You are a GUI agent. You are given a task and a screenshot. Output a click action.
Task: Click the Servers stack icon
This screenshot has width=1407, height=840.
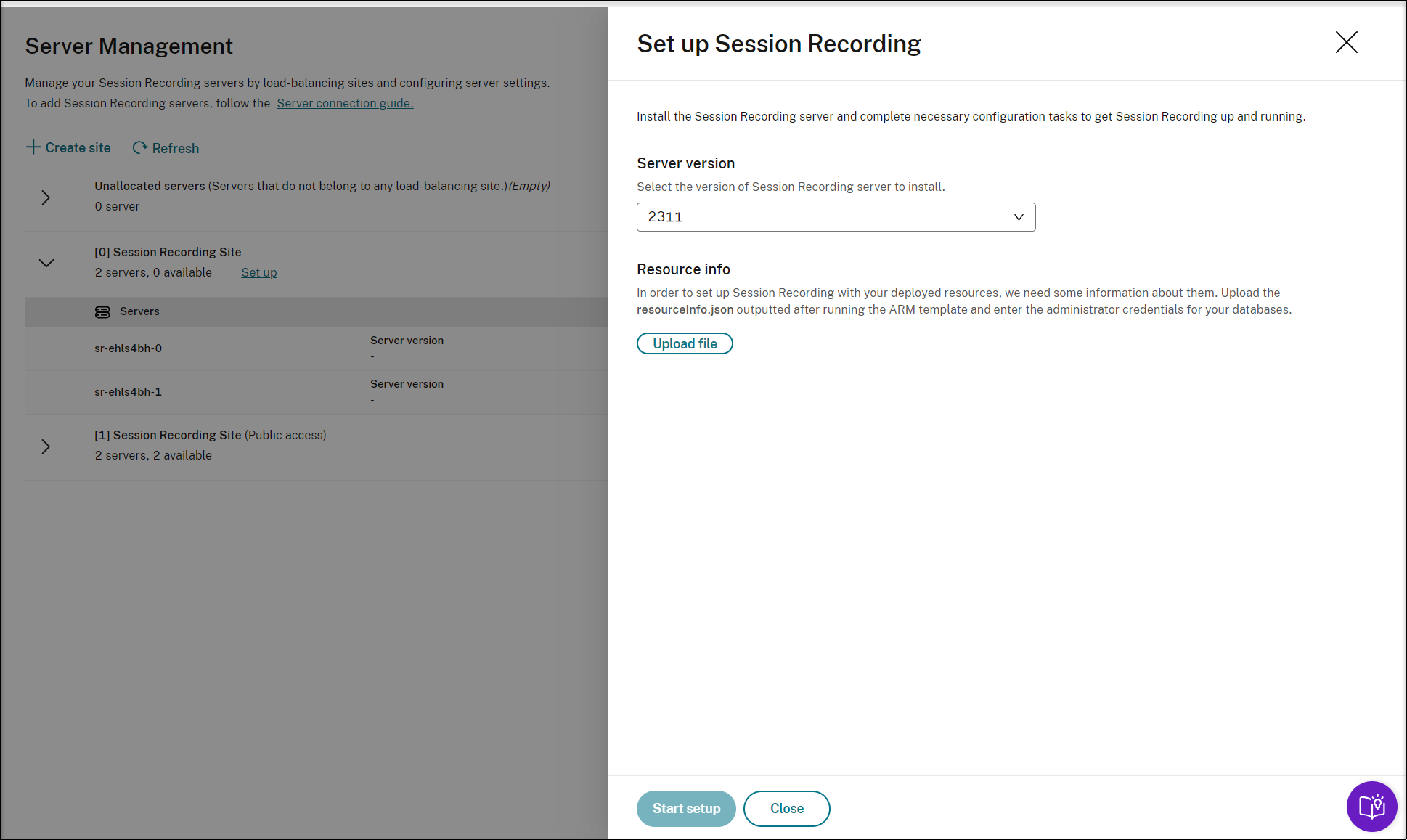(x=102, y=311)
